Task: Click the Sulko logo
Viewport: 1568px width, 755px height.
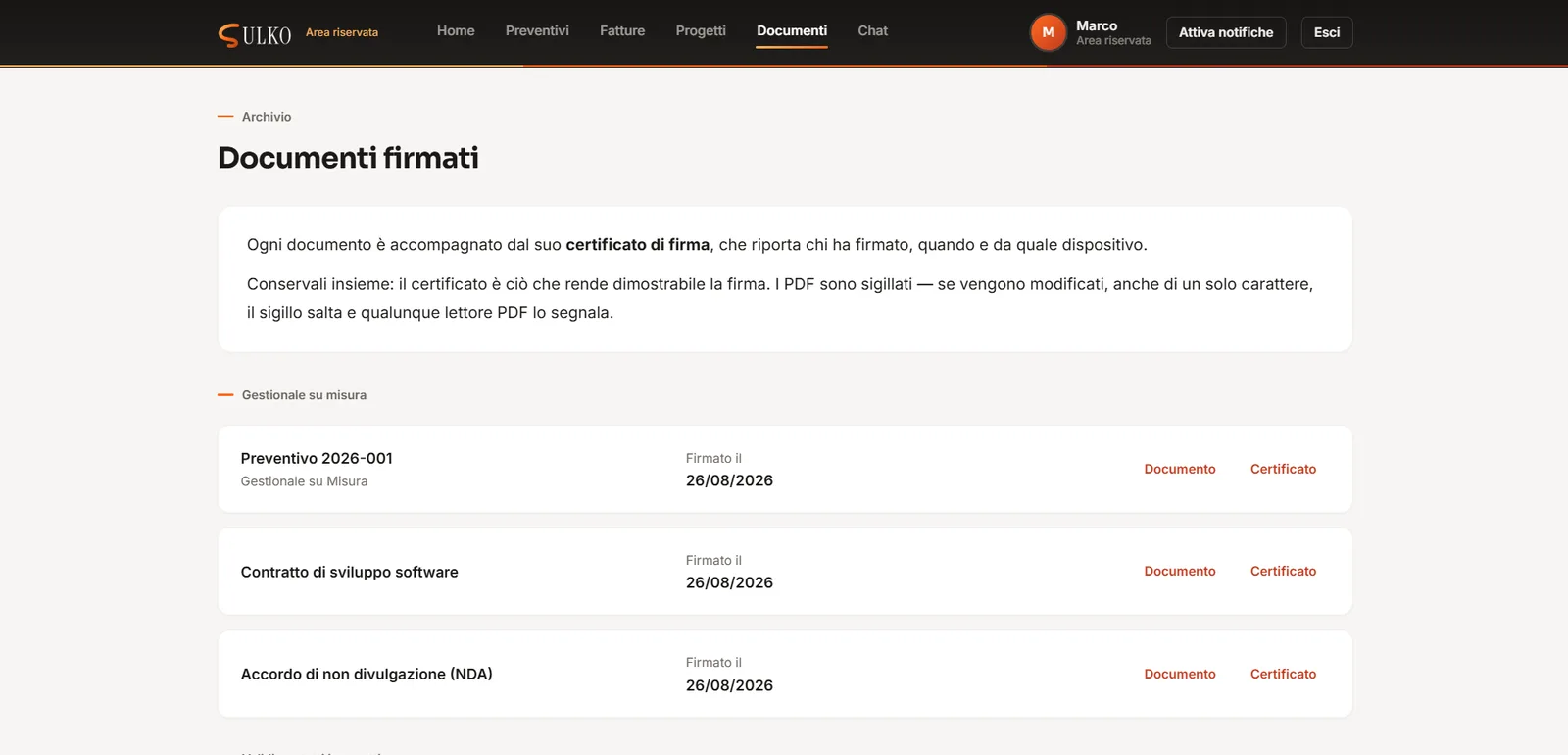Action: (255, 34)
